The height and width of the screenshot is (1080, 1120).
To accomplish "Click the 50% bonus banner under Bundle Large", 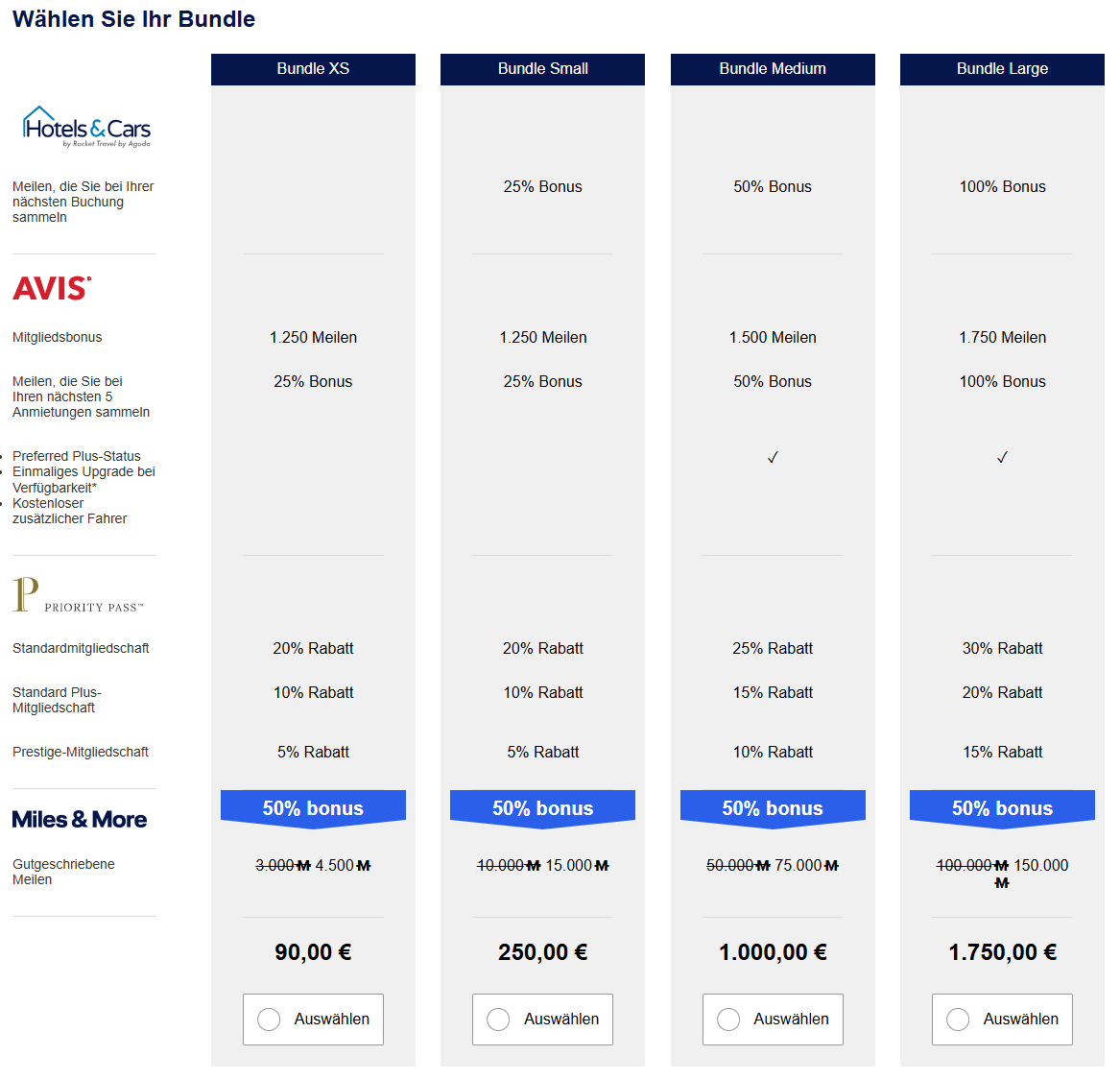I will tap(1002, 808).
